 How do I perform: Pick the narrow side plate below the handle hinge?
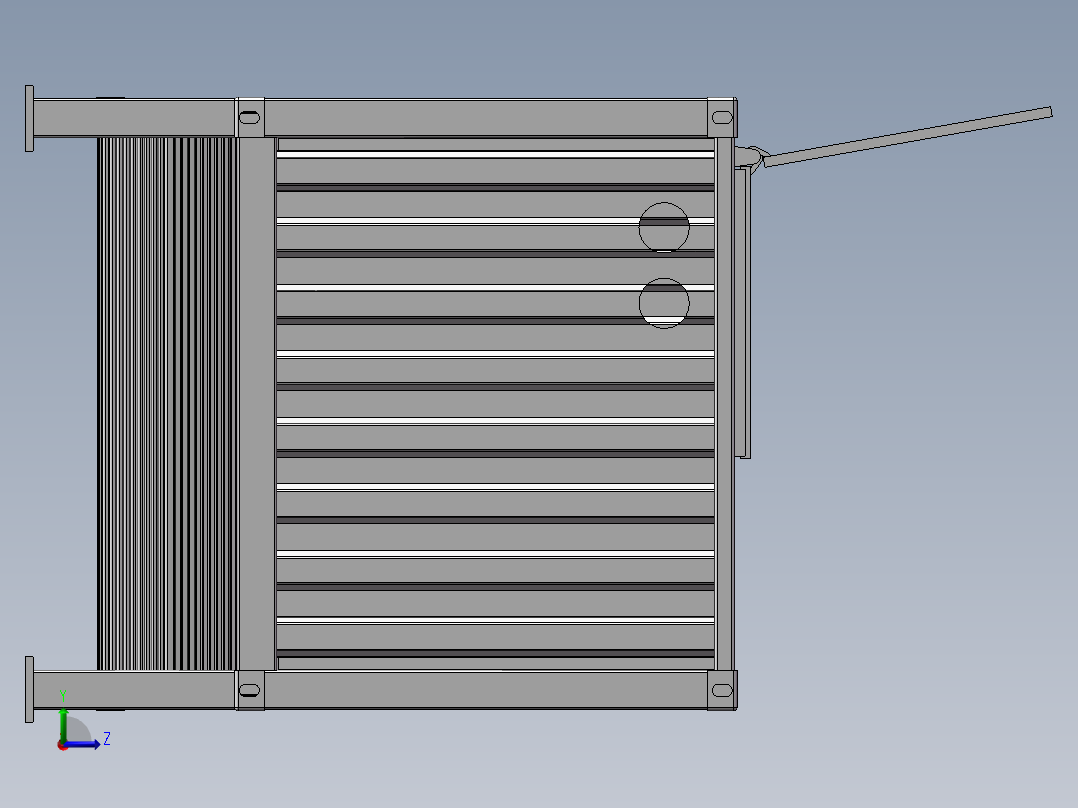[742, 313]
